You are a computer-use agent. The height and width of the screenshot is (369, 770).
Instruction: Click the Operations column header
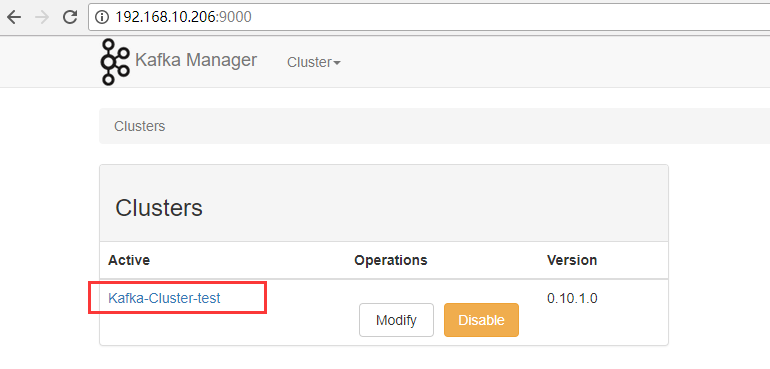tap(391, 260)
